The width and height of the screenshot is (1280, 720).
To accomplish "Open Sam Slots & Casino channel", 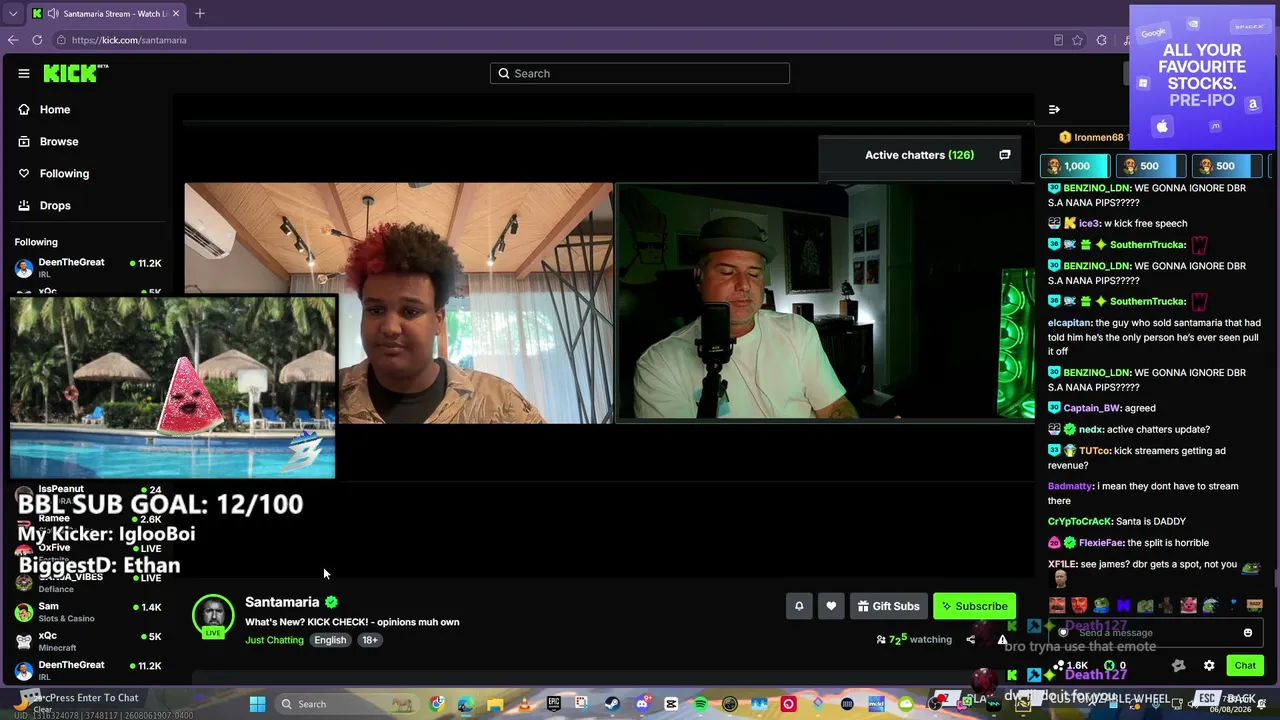I will tap(88, 612).
